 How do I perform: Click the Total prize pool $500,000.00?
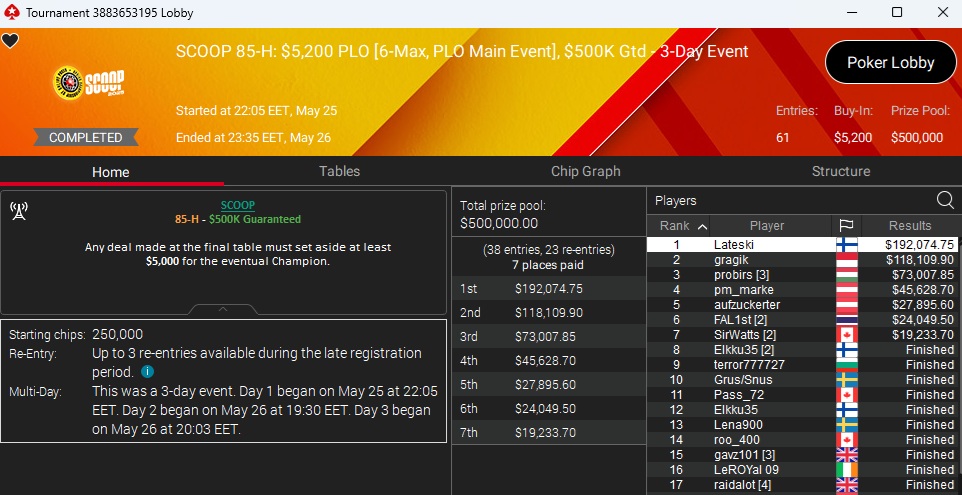(499, 223)
